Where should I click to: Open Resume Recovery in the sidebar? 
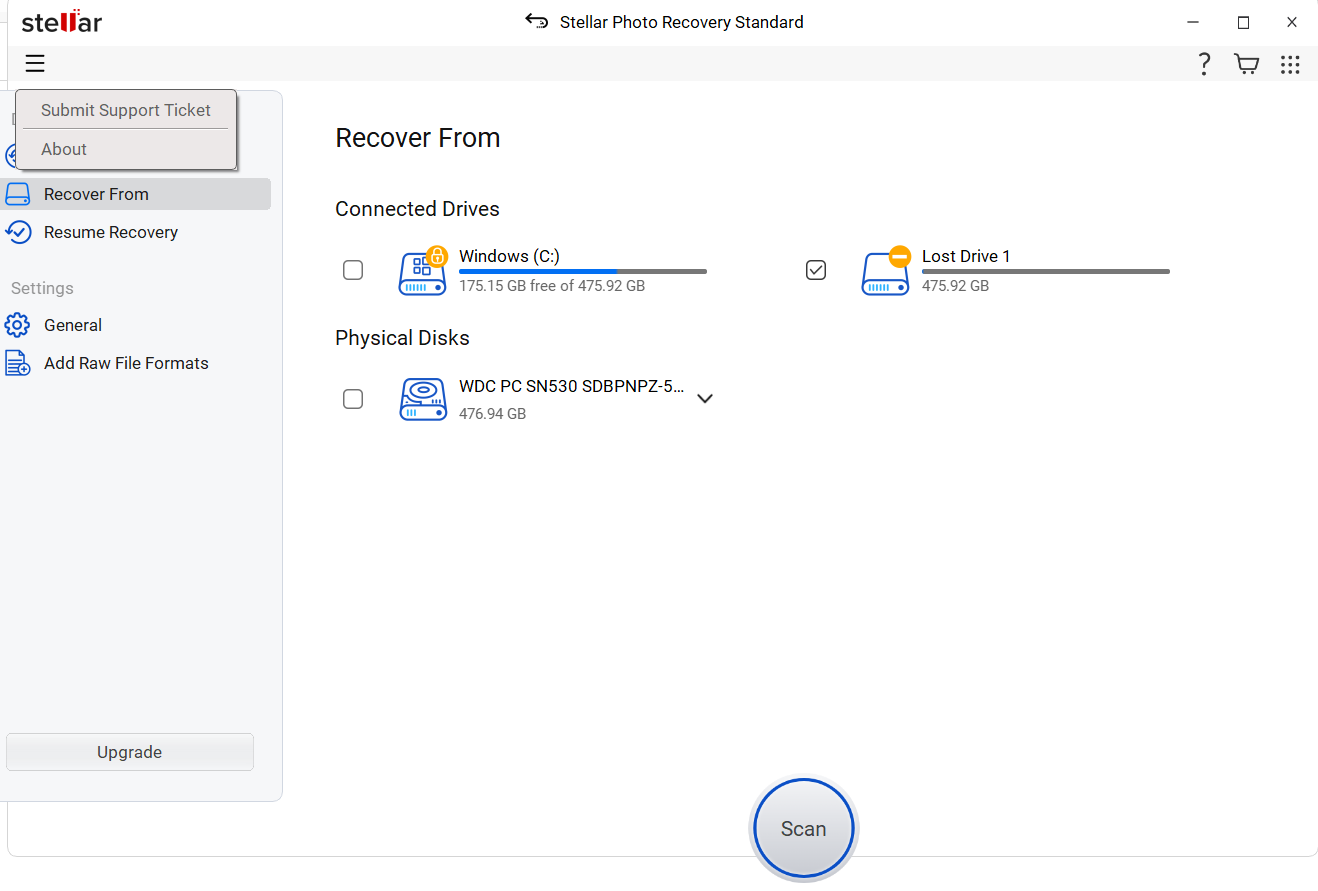[110, 232]
